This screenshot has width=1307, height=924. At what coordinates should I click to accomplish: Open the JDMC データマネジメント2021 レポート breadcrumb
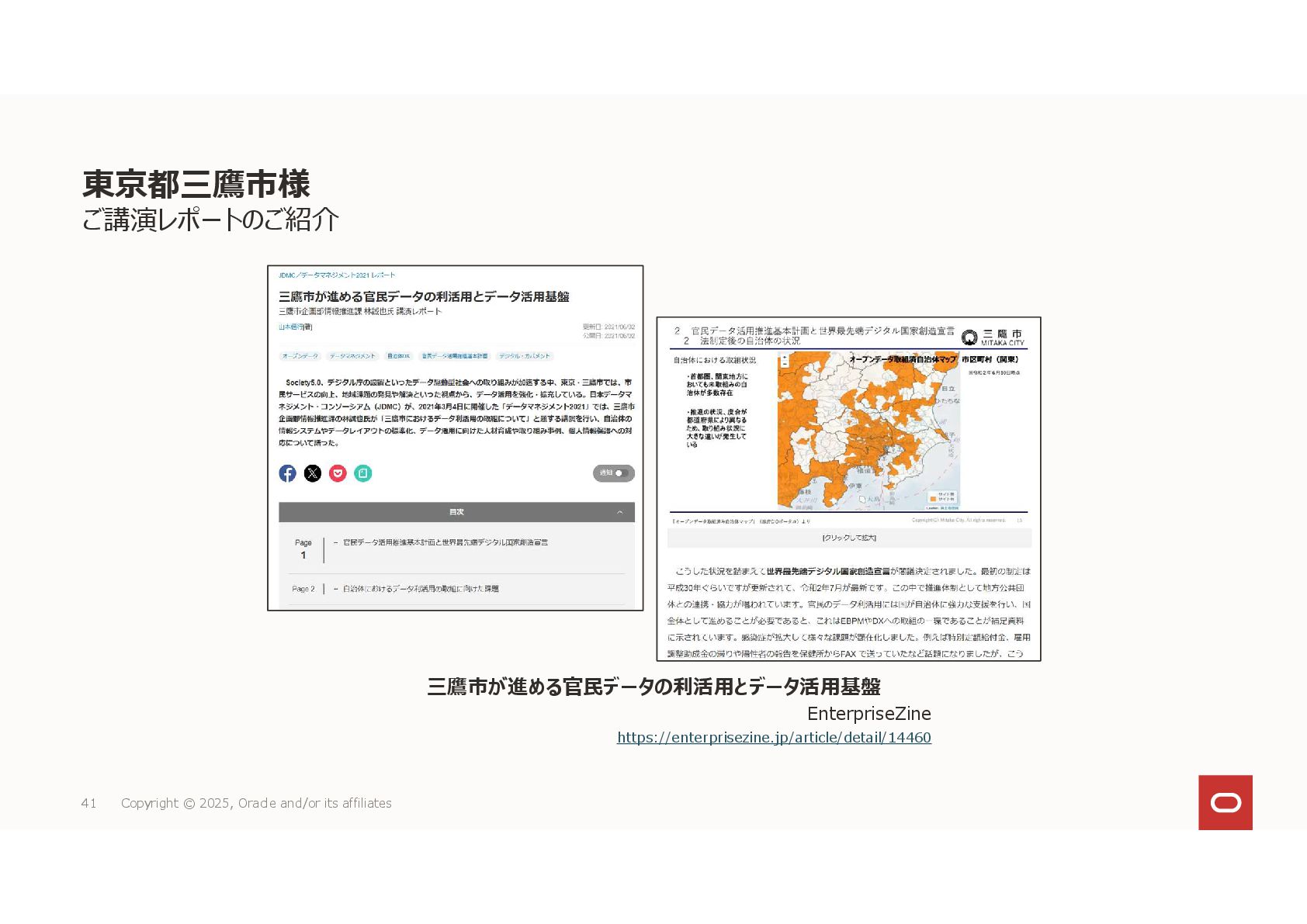[x=337, y=275]
